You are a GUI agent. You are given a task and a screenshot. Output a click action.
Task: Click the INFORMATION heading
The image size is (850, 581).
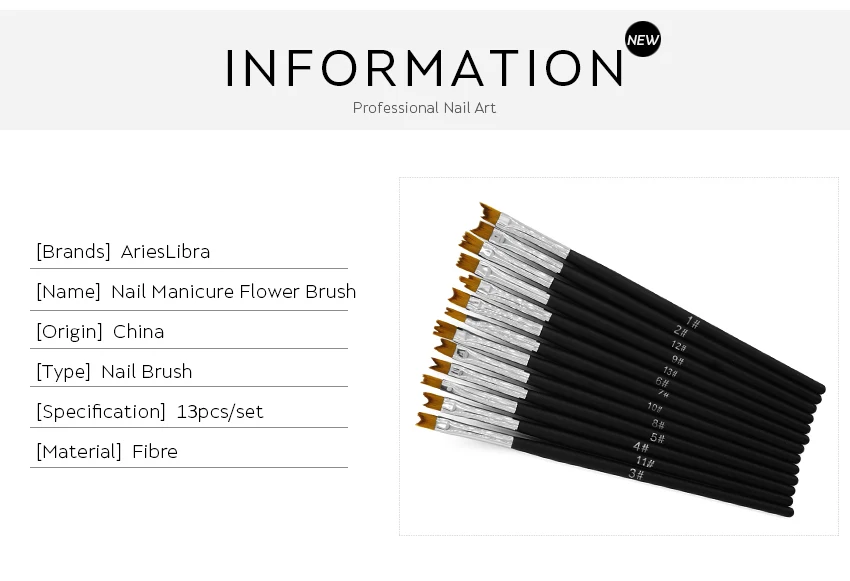point(424,68)
